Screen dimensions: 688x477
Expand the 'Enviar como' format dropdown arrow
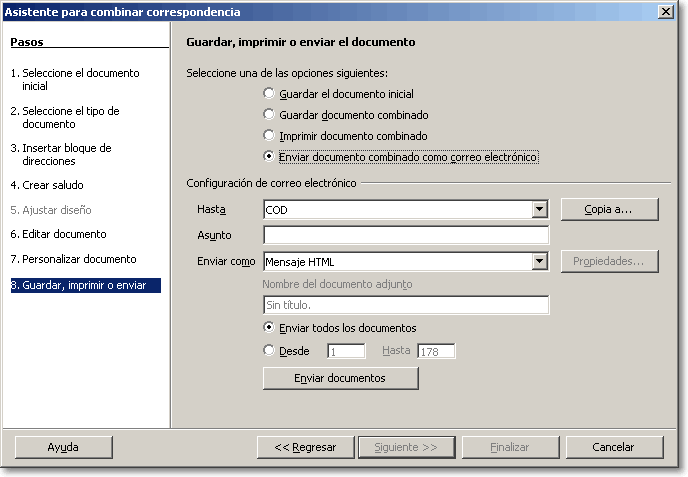(540, 262)
